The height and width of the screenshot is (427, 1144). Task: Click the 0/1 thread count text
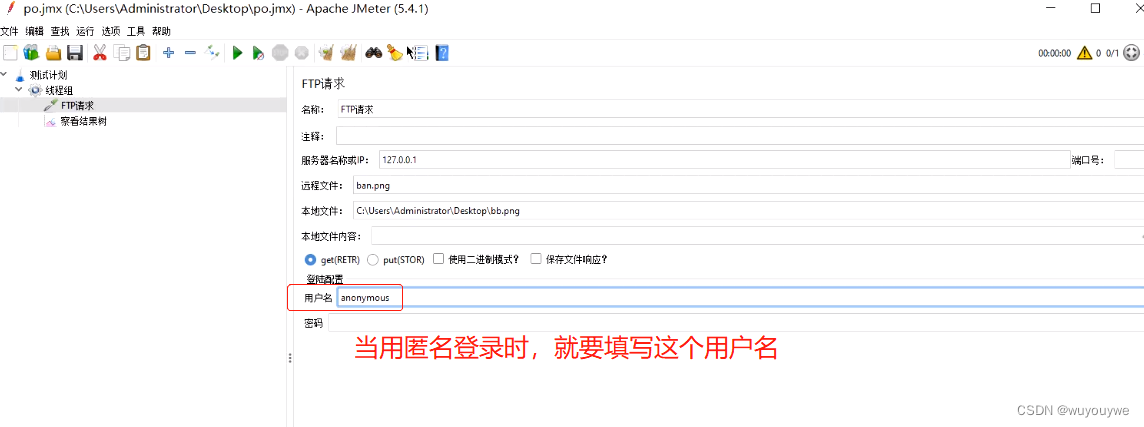point(1113,53)
